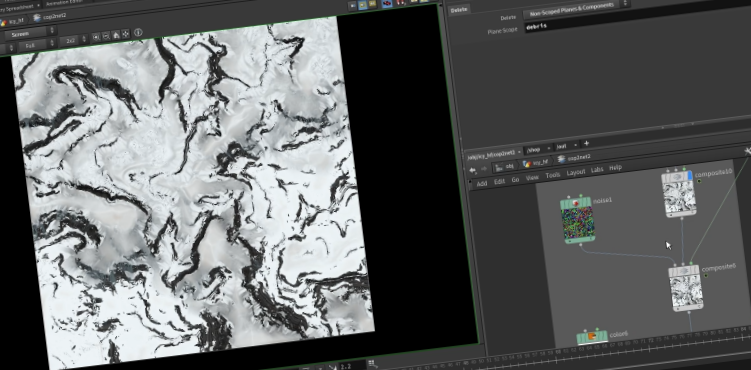
Task: Click the output connector of composite6
Action: 689,312
